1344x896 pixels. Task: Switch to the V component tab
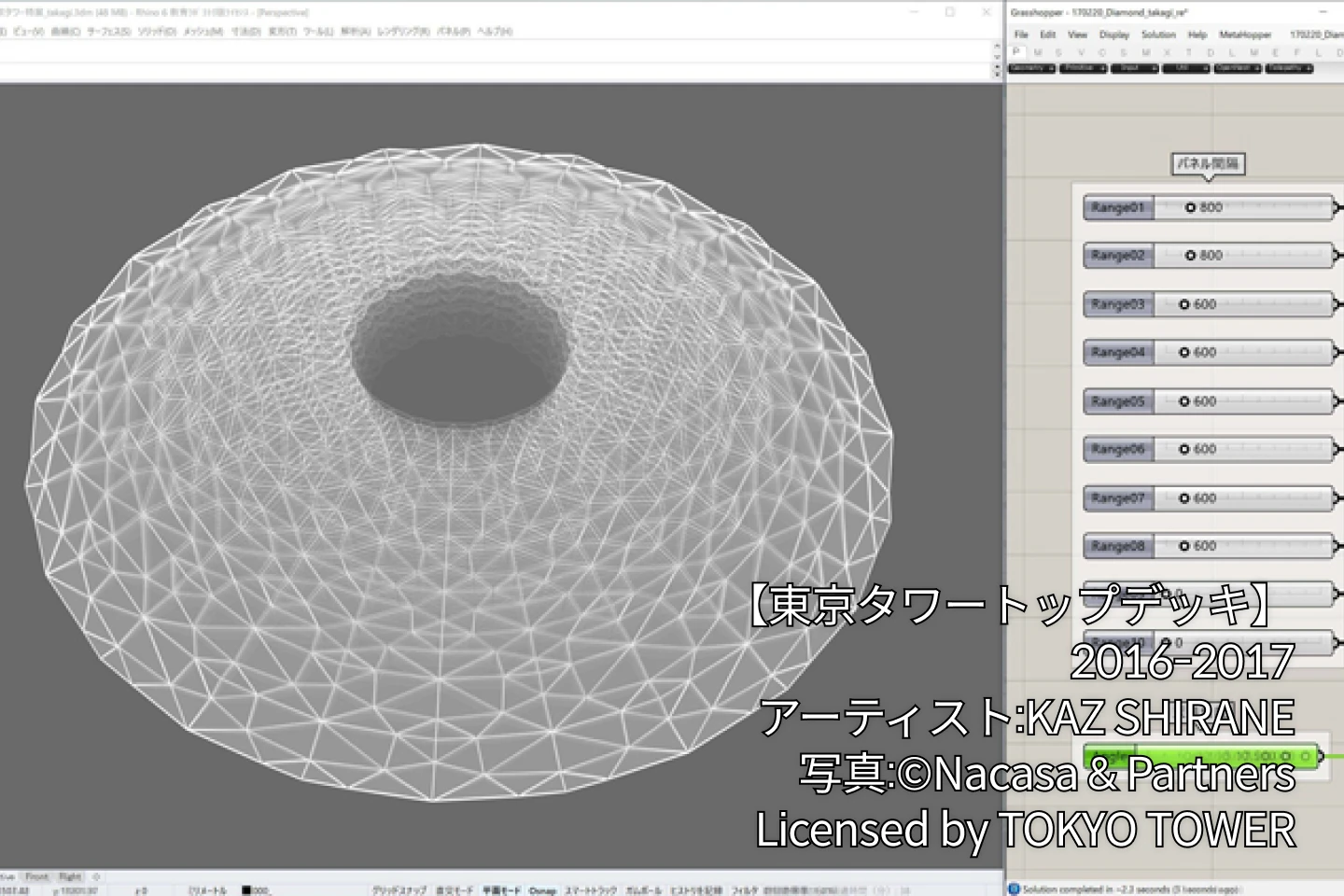[x=1082, y=52]
